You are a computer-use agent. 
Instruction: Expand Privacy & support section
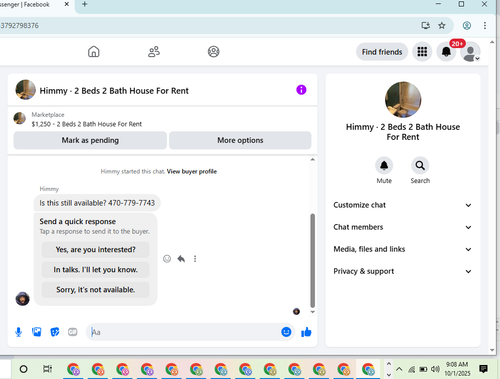pos(403,271)
